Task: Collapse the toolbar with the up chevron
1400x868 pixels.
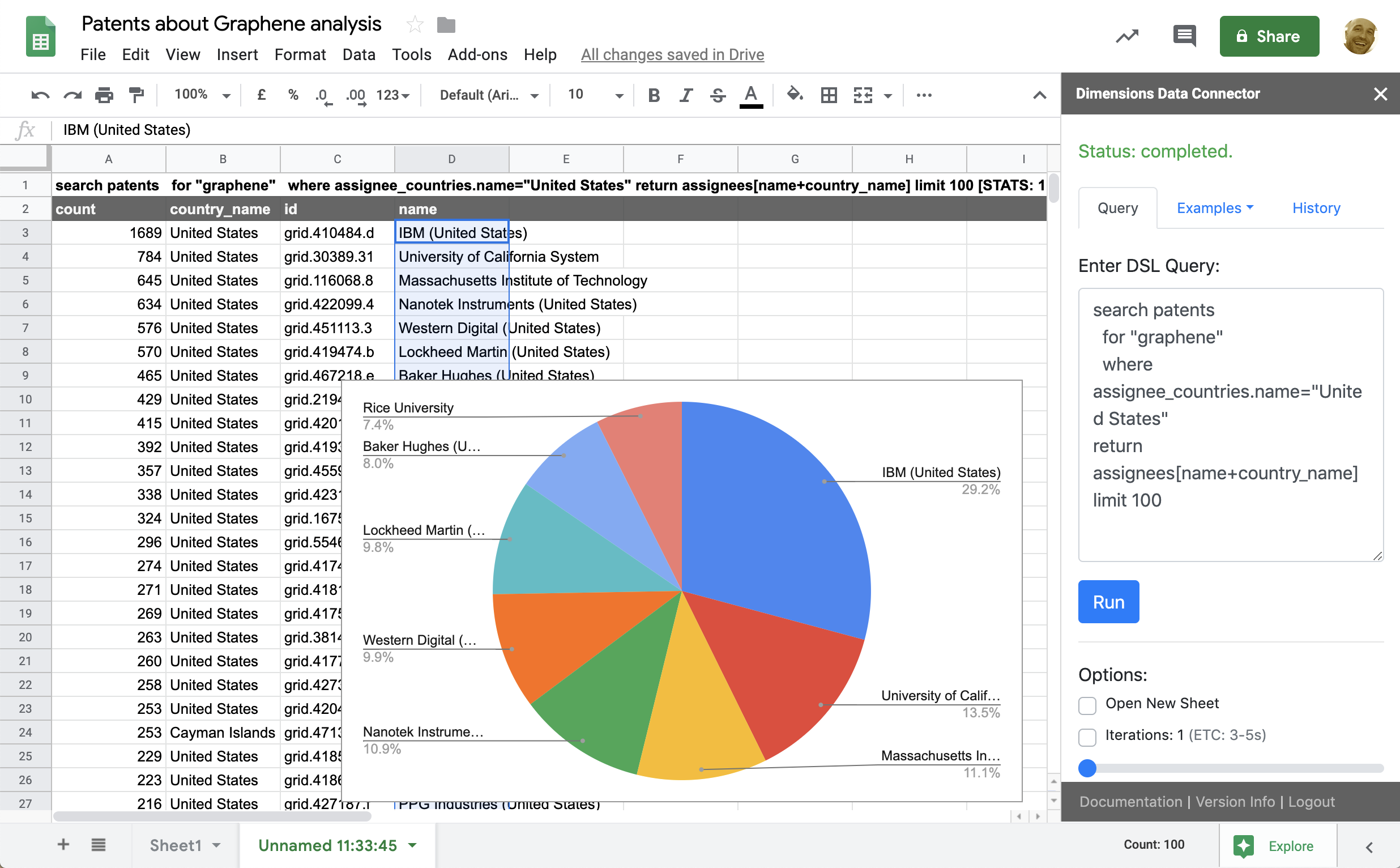Action: coord(1039,95)
